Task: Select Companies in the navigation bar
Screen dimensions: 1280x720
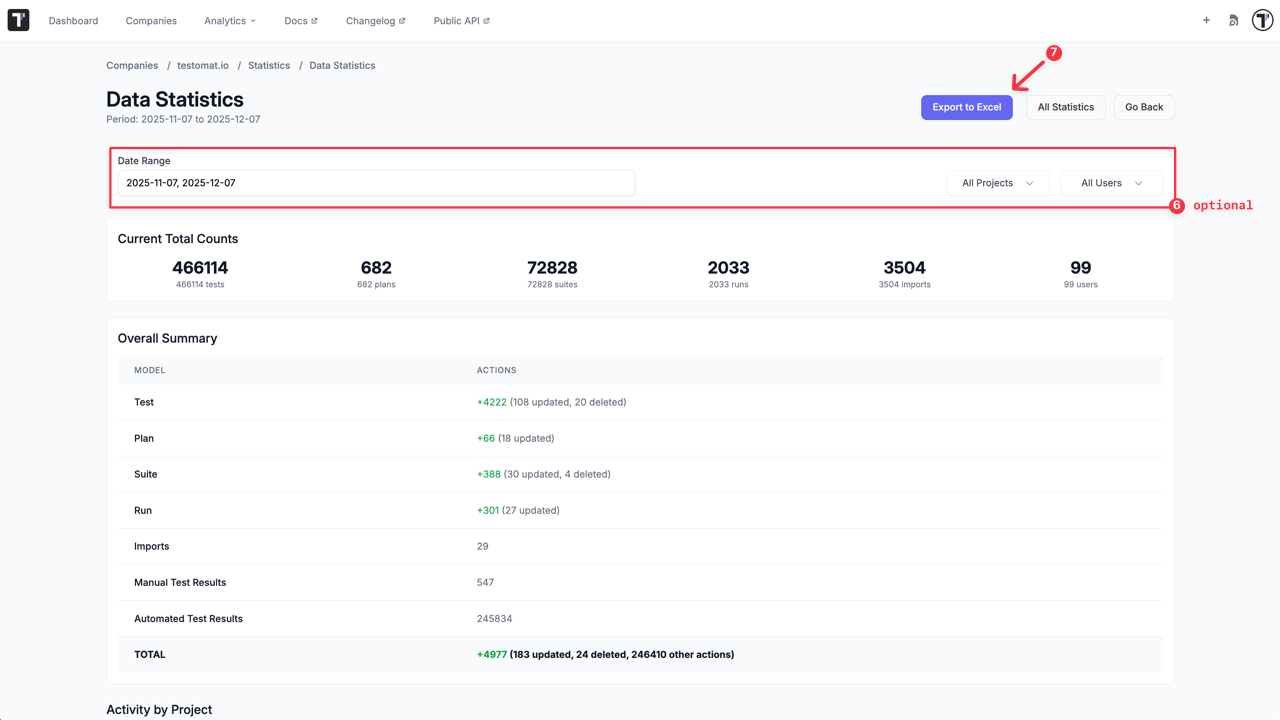Action: 151,20
